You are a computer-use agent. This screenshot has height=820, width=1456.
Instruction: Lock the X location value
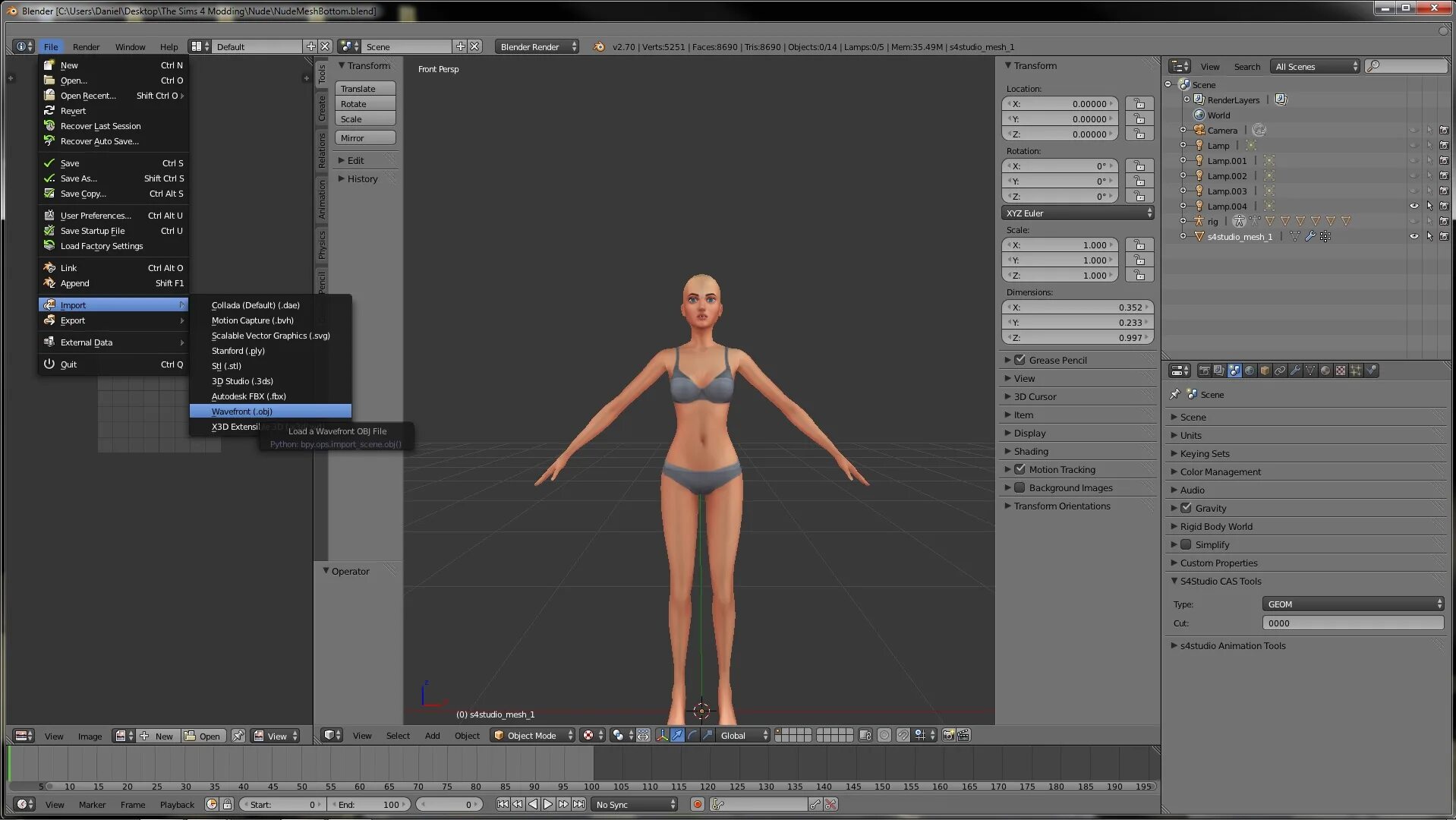1139,103
